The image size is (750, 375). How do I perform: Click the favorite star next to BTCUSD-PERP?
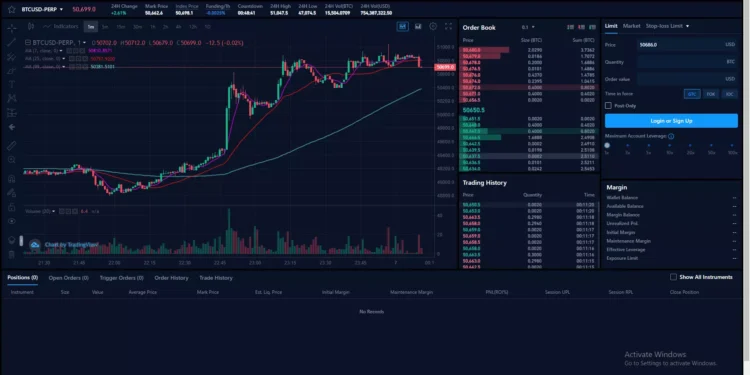[11, 9]
